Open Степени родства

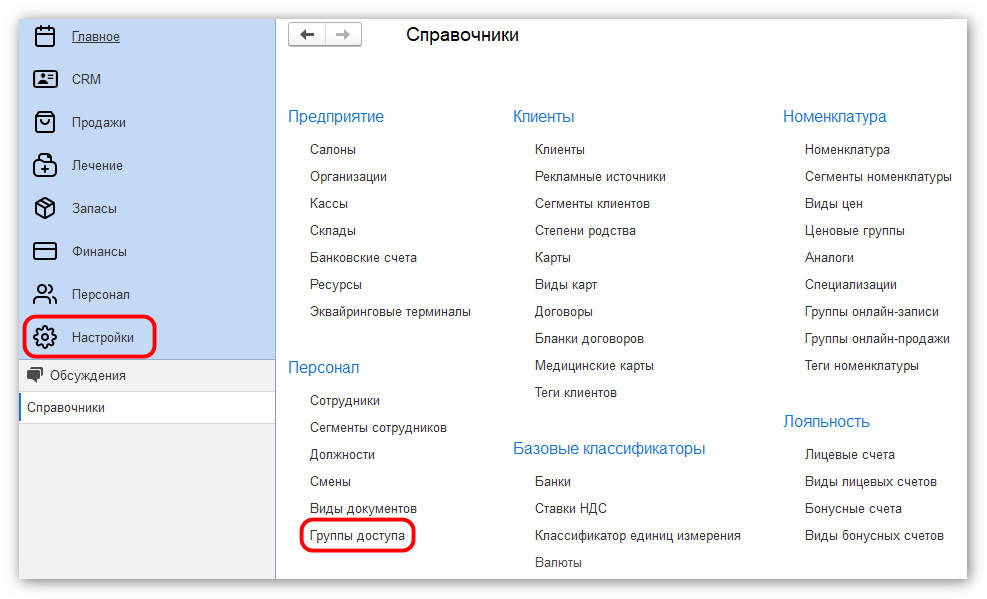point(585,231)
